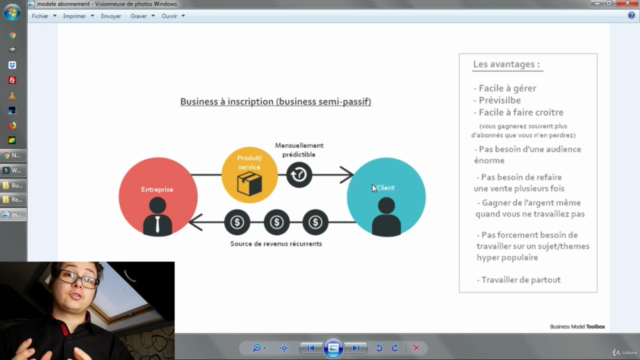Select the photo viewer 'm...' taskbar button
Image resolution: width=640 pixels, height=360 pixels.
[x=13, y=214]
